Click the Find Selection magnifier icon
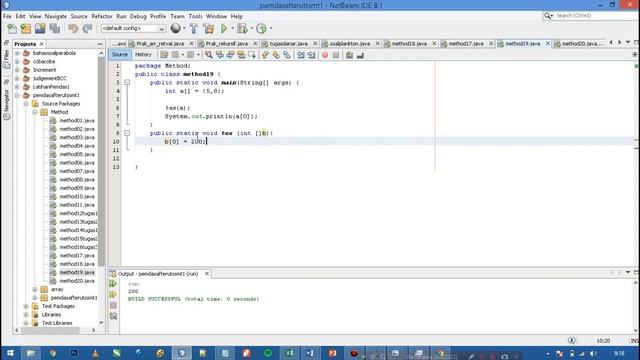640x360 pixels. click(x=209, y=55)
